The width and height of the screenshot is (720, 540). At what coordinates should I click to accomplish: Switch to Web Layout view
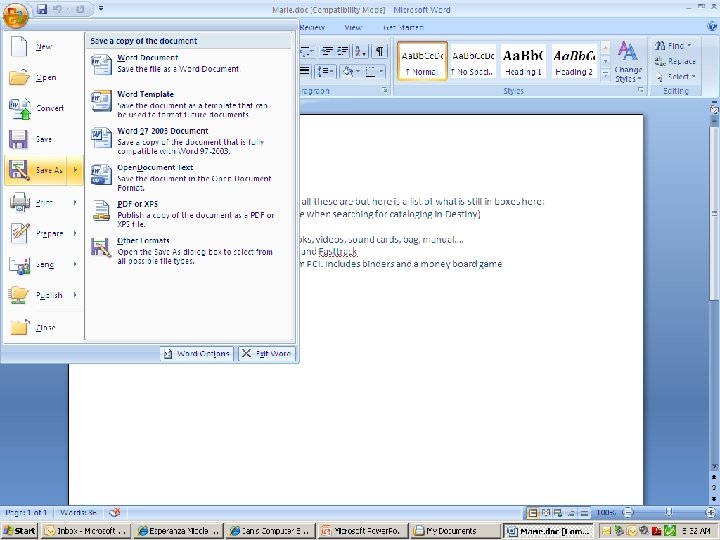point(558,512)
